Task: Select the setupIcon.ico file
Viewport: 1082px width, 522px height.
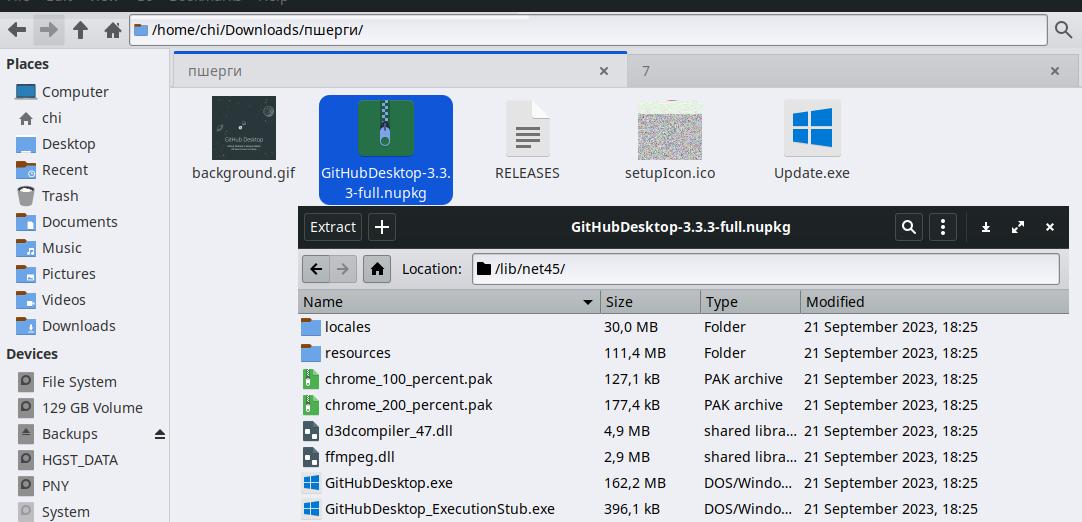Action: [669, 139]
